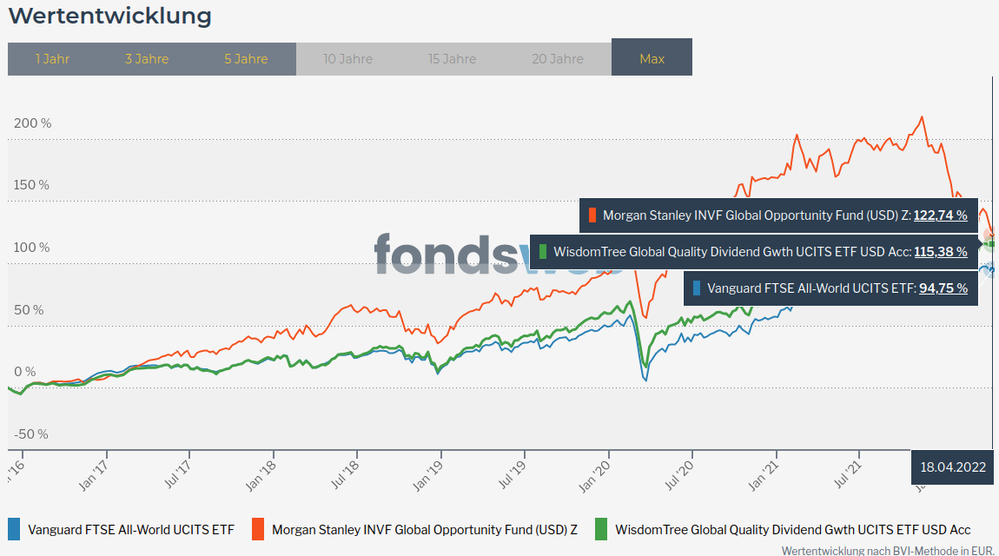Select the Max time range tab

(x=652, y=59)
